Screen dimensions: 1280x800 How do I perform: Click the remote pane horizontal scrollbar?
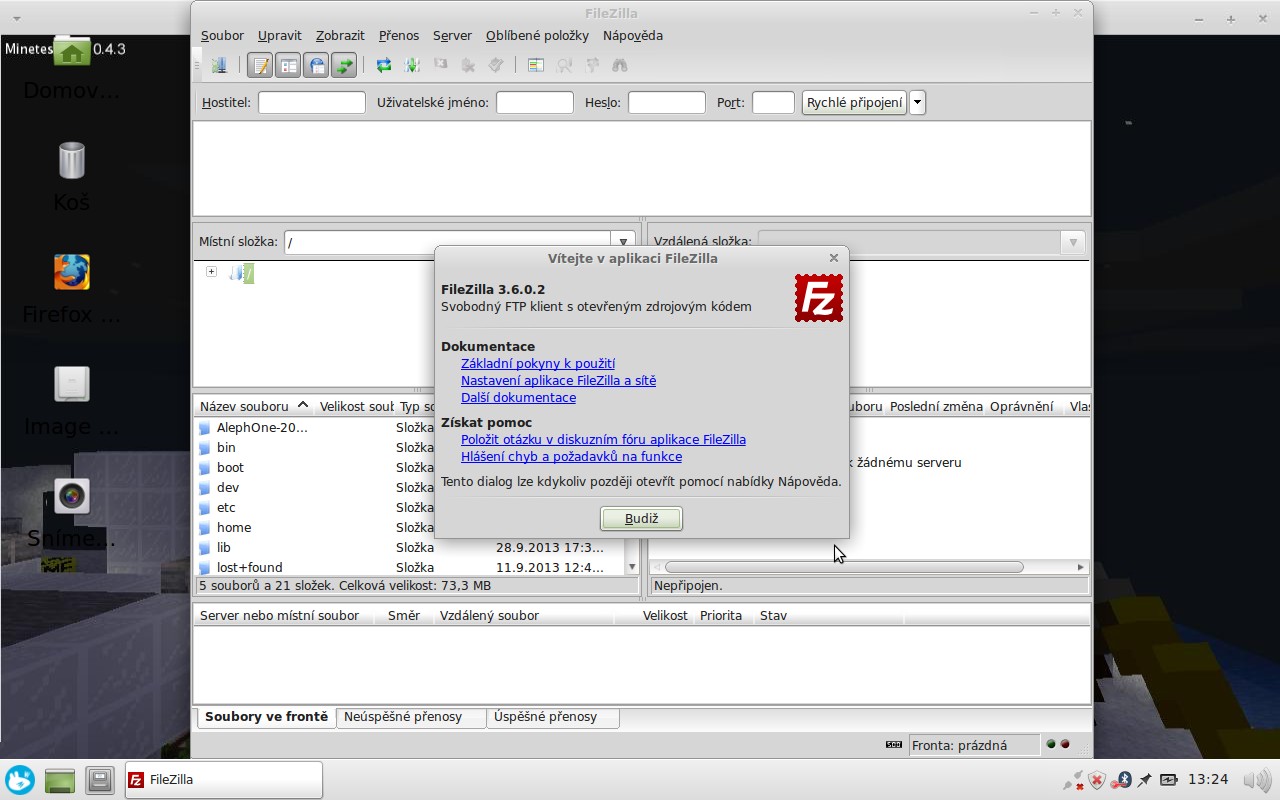point(844,567)
